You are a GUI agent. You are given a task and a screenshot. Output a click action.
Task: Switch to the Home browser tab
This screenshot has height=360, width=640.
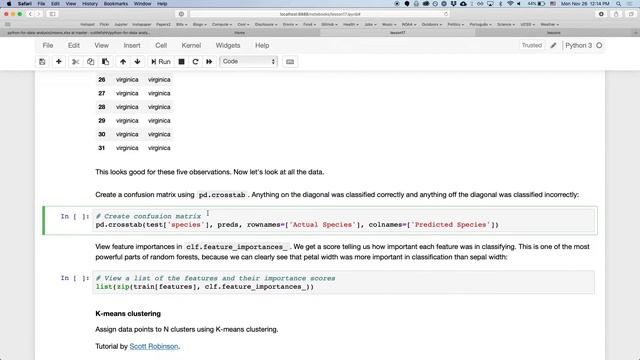click(x=240, y=33)
